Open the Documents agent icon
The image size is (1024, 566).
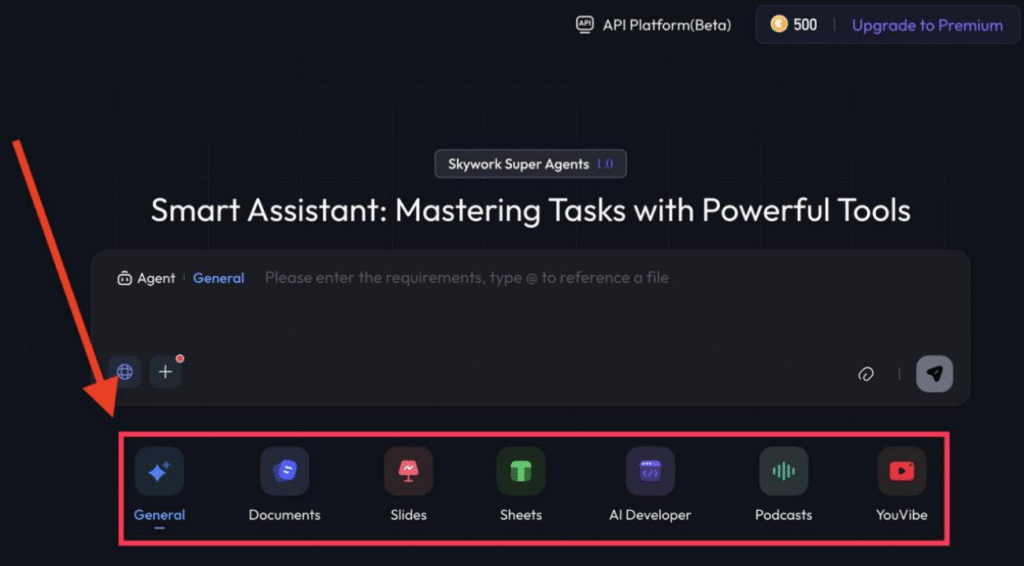284,471
